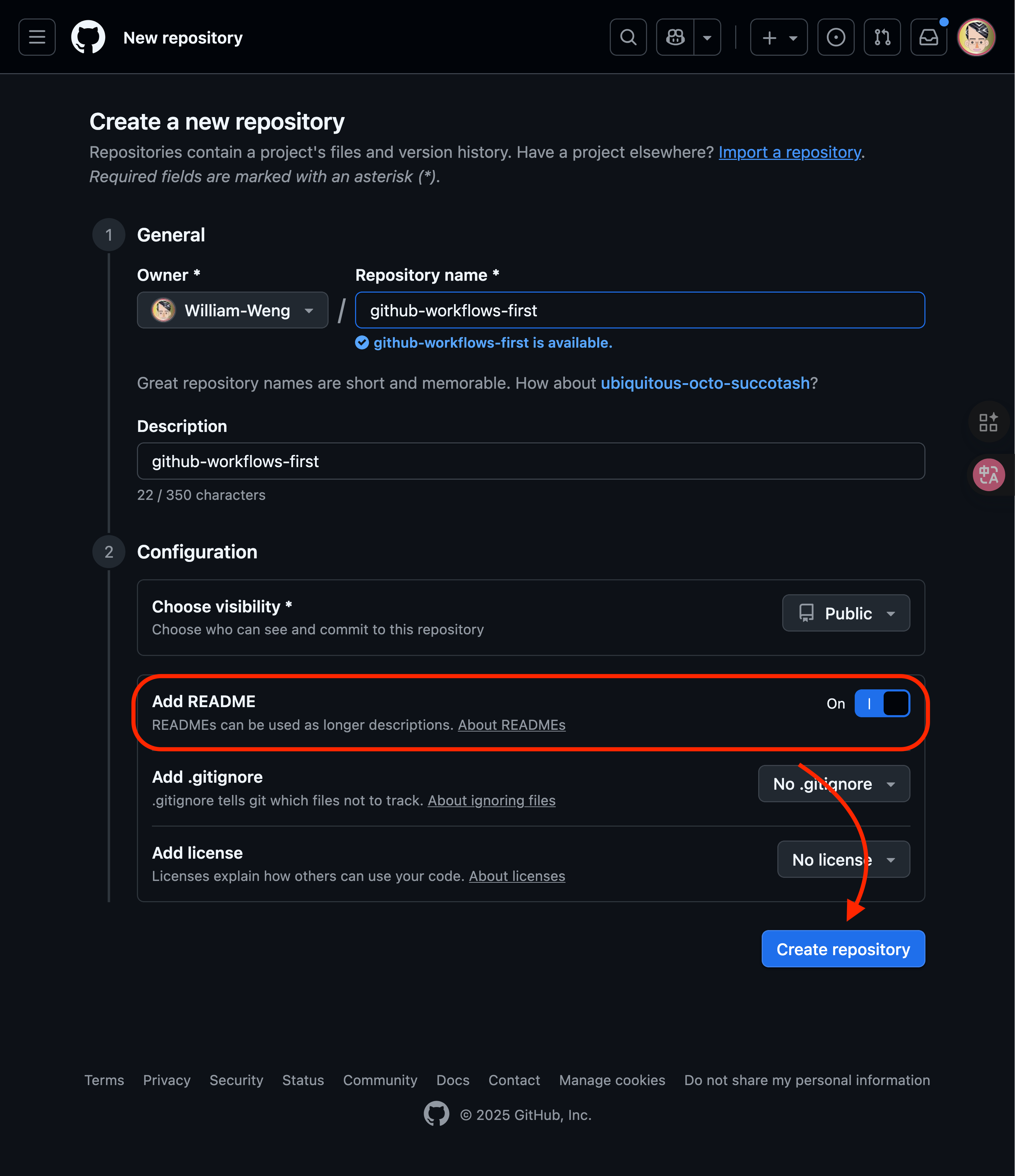Click the translate extension floating icon
The height and width of the screenshot is (1176, 1015).
pyautogui.click(x=988, y=474)
